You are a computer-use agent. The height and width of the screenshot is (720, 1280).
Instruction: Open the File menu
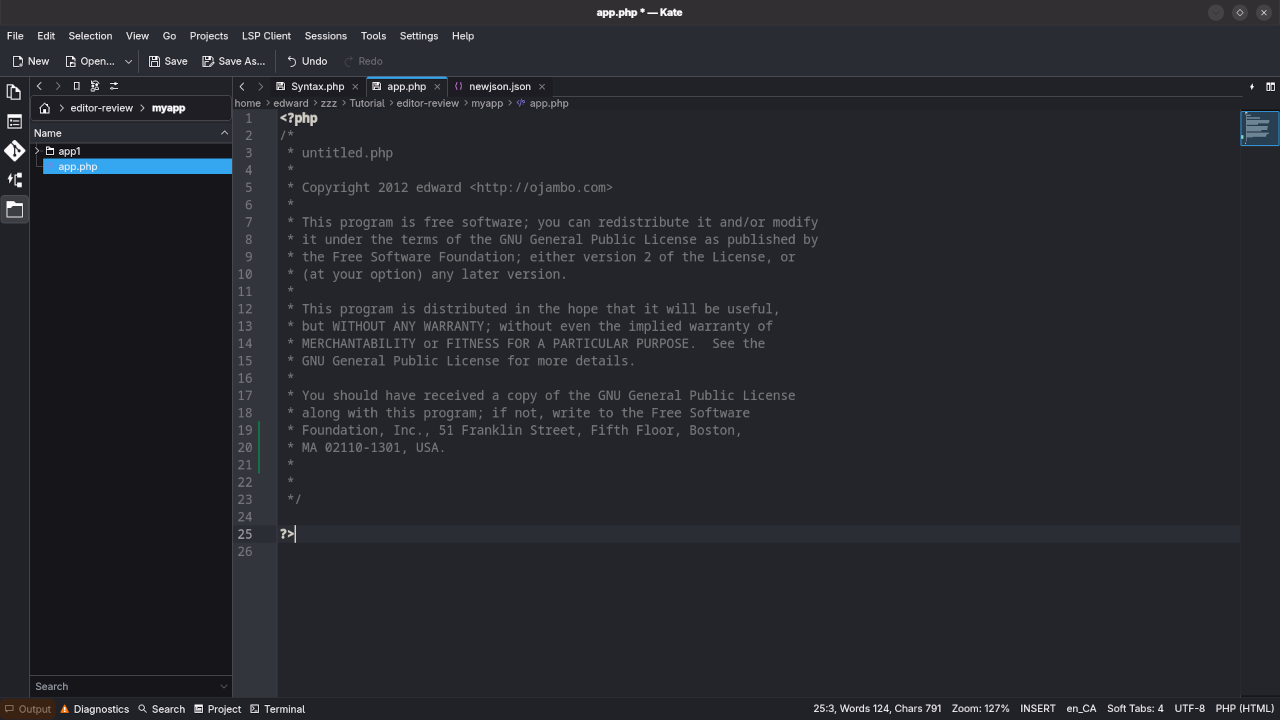point(15,36)
